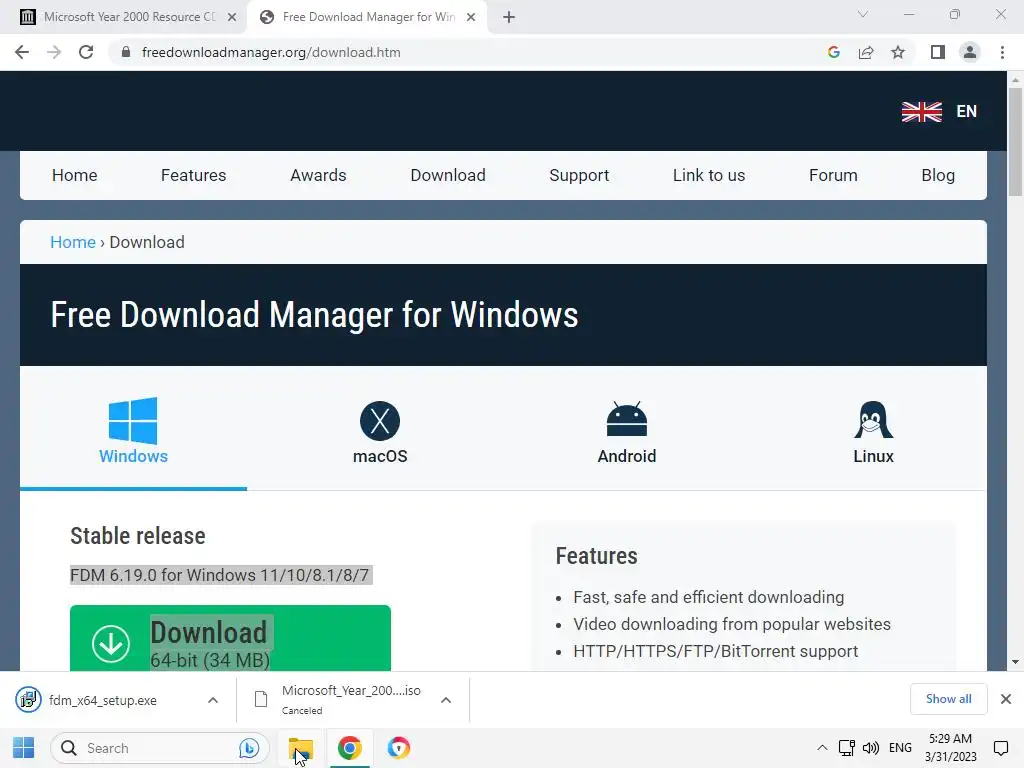Open network status tray icon
Image resolution: width=1024 pixels, height=768 pixels.
pos(846,748)
